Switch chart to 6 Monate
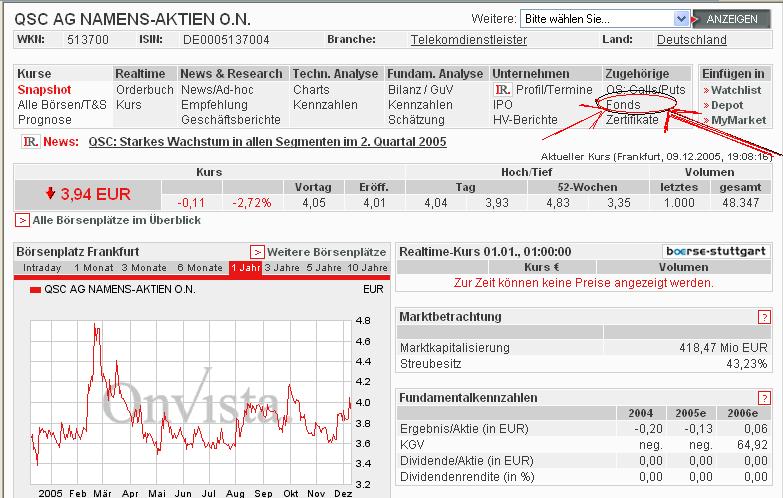Viewport: 783px width, 498px height. point(200,268)
